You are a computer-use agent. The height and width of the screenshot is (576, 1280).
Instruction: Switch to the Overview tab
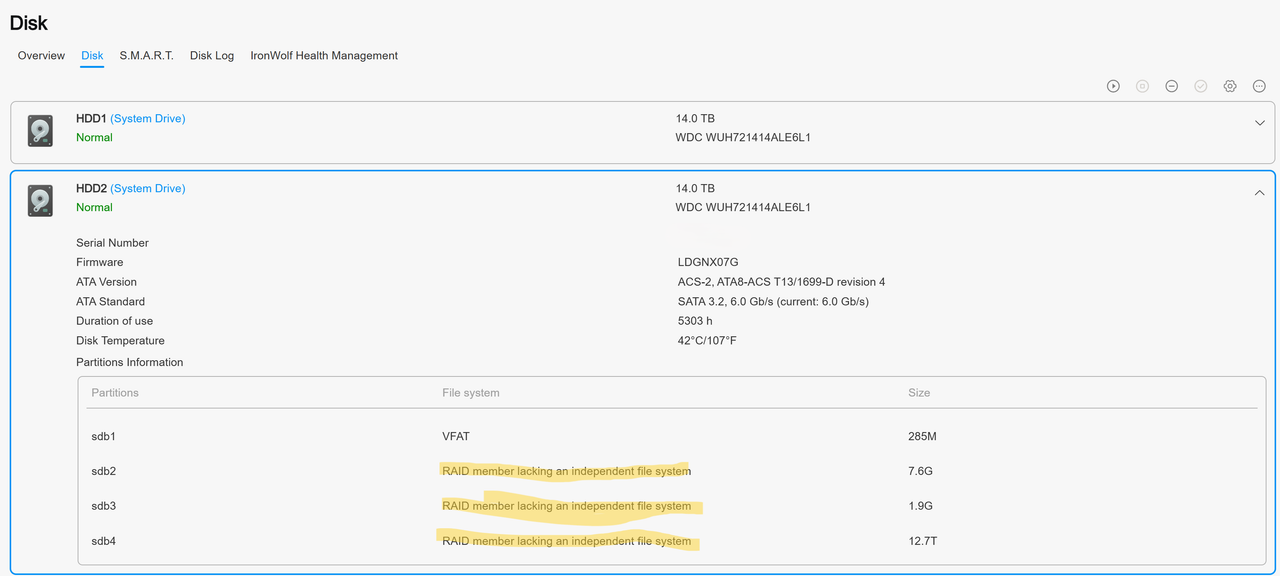[41, 56]
